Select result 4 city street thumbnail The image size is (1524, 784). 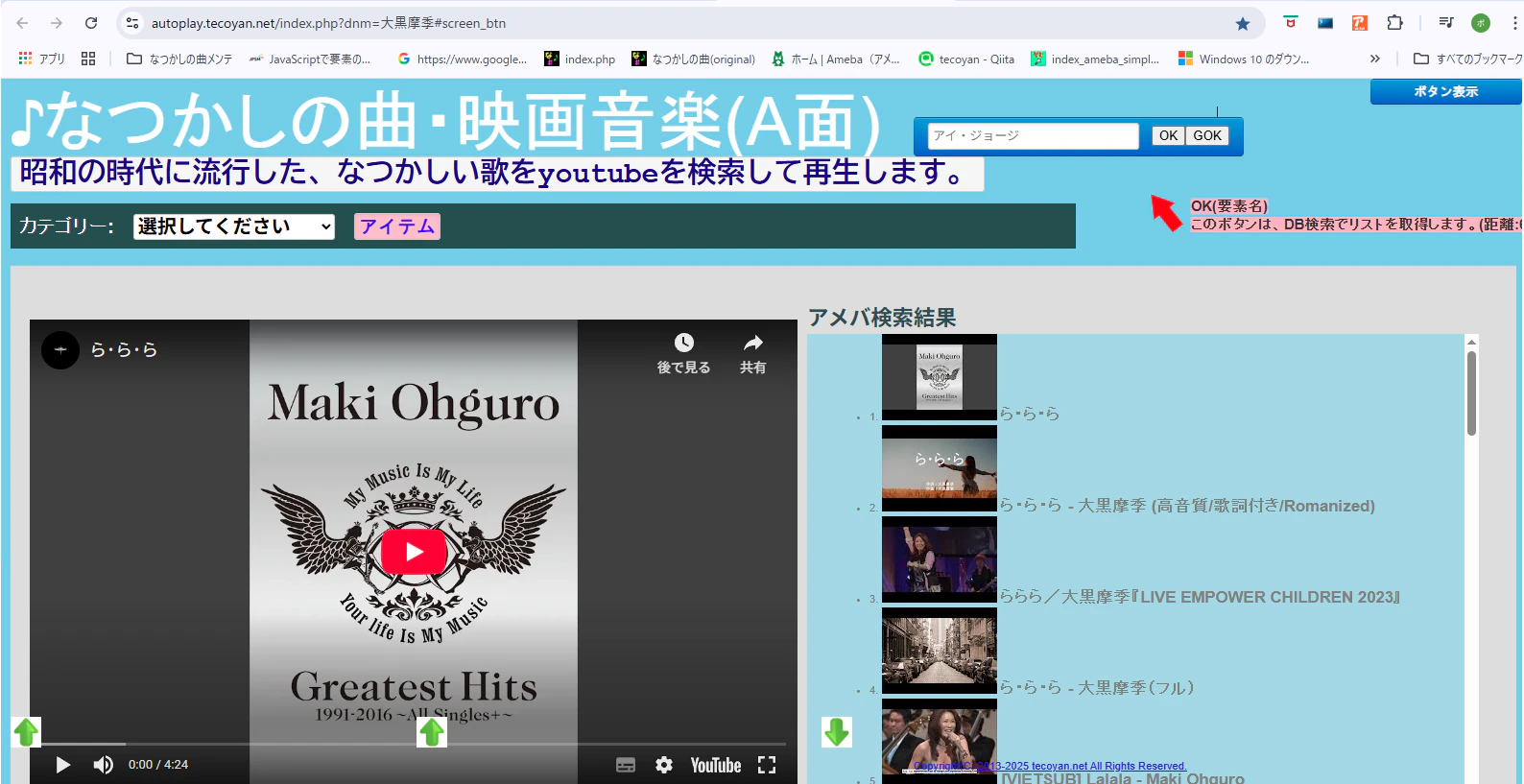click(x=940, y=651)
